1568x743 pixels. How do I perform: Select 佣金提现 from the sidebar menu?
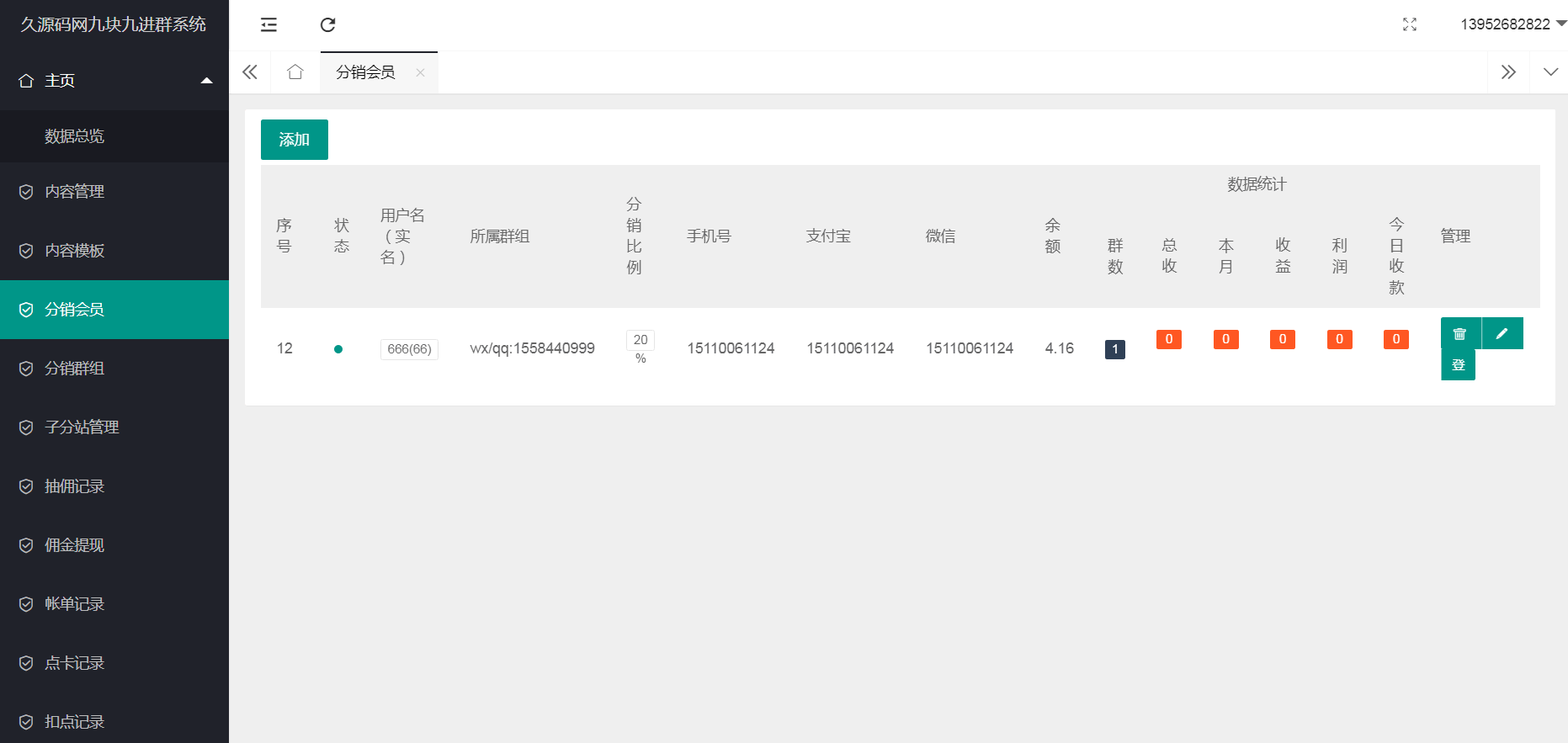point(74,545)
